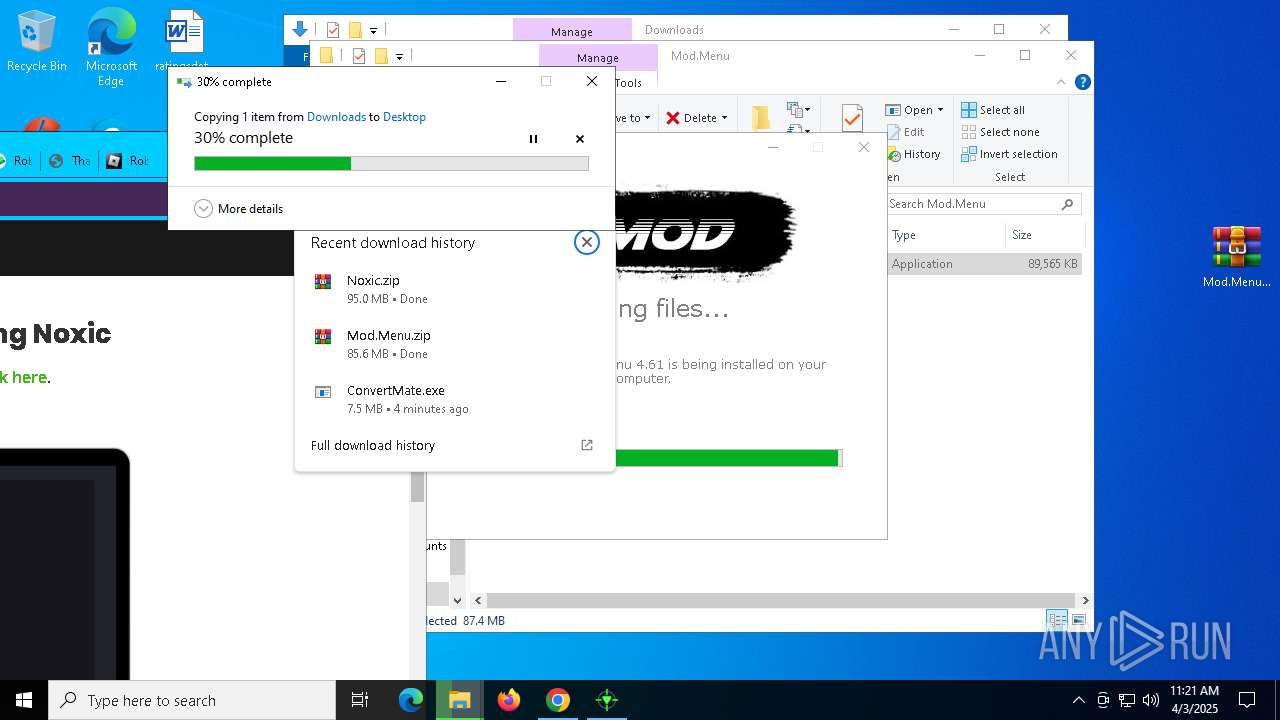Click the search magnifier icon in Mod.Menu

pos(1067,204)
